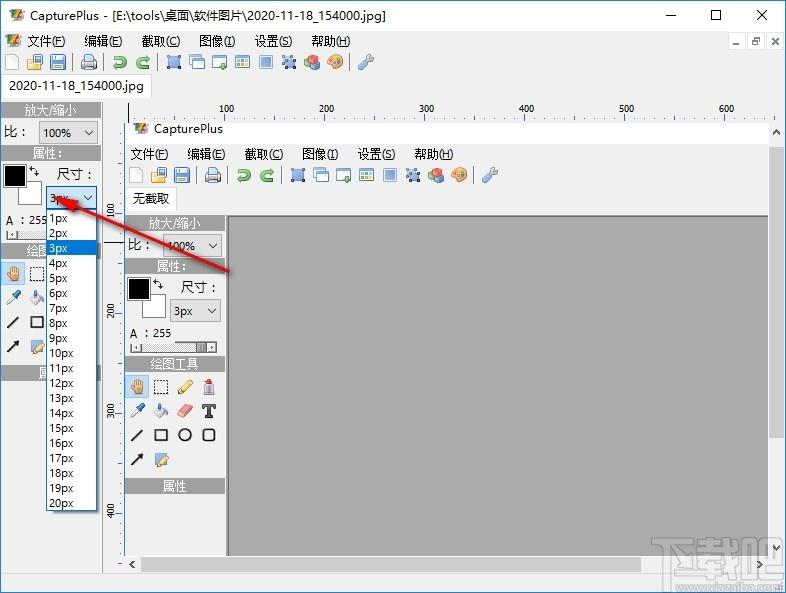
Task: Open the 截取(C) capture menu
Action: 160,41
